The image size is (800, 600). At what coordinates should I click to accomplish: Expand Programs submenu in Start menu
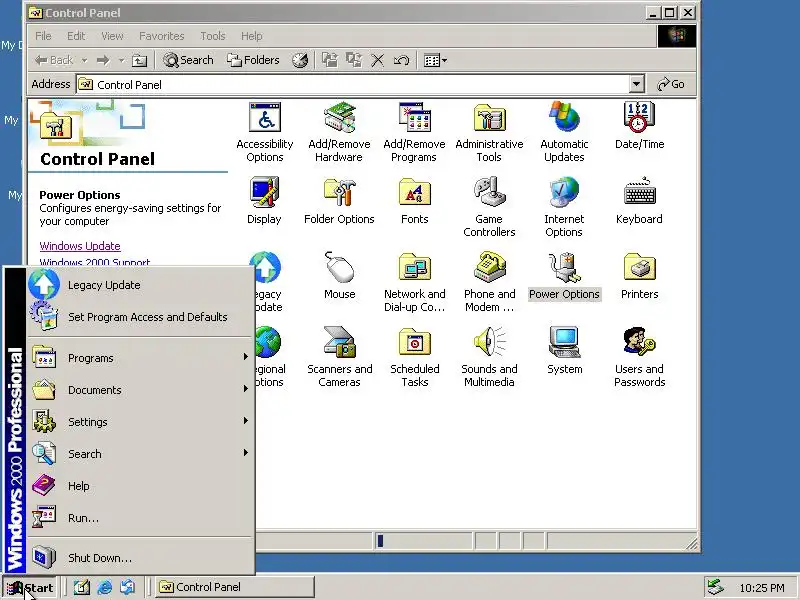140,358
